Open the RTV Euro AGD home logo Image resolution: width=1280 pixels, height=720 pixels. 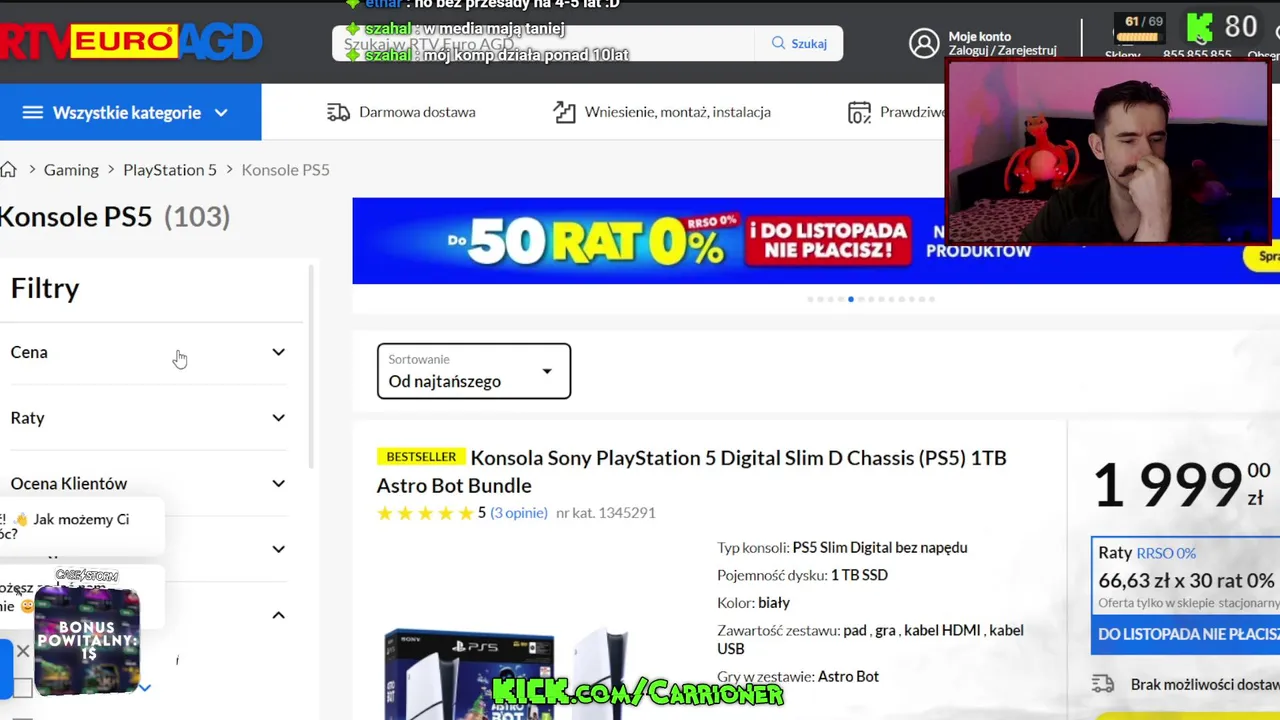131,42
